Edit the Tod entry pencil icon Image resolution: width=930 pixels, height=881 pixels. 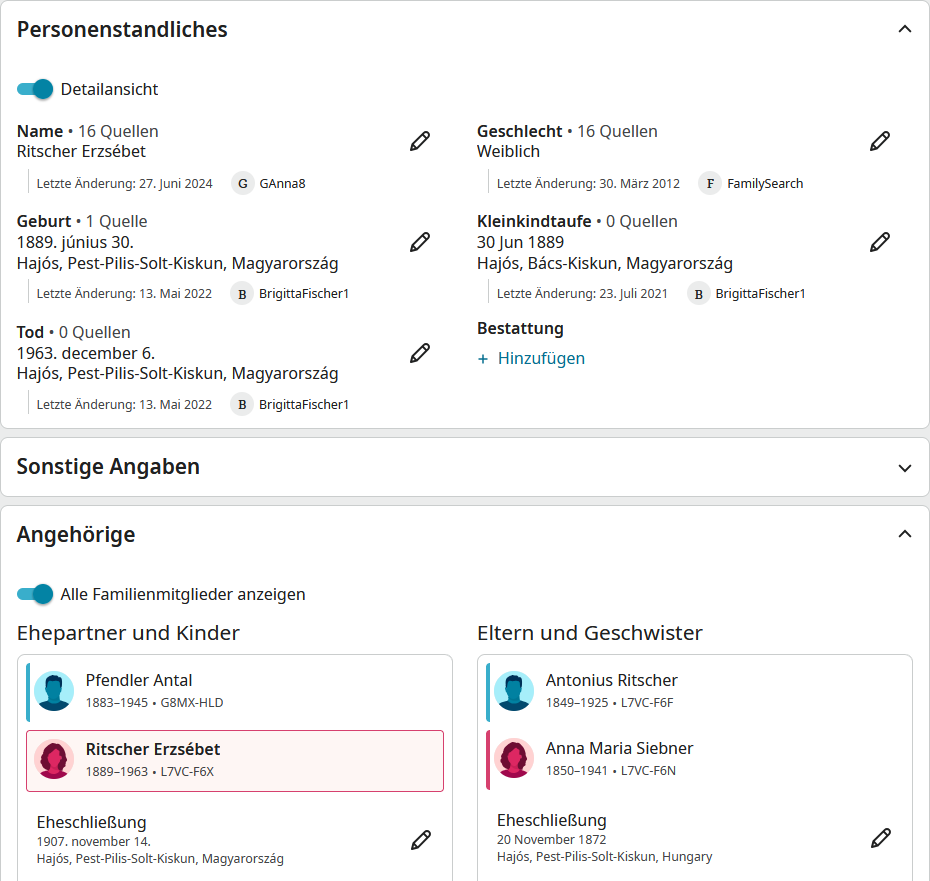click(x=420, y=353)
